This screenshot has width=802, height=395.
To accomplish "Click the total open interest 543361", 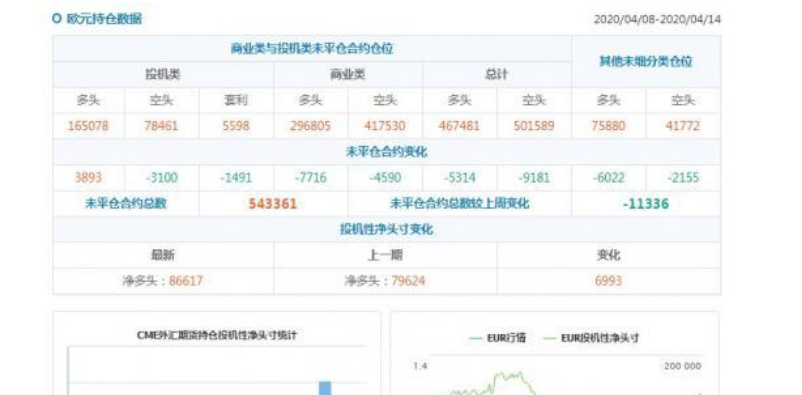I will pos(273,204).
